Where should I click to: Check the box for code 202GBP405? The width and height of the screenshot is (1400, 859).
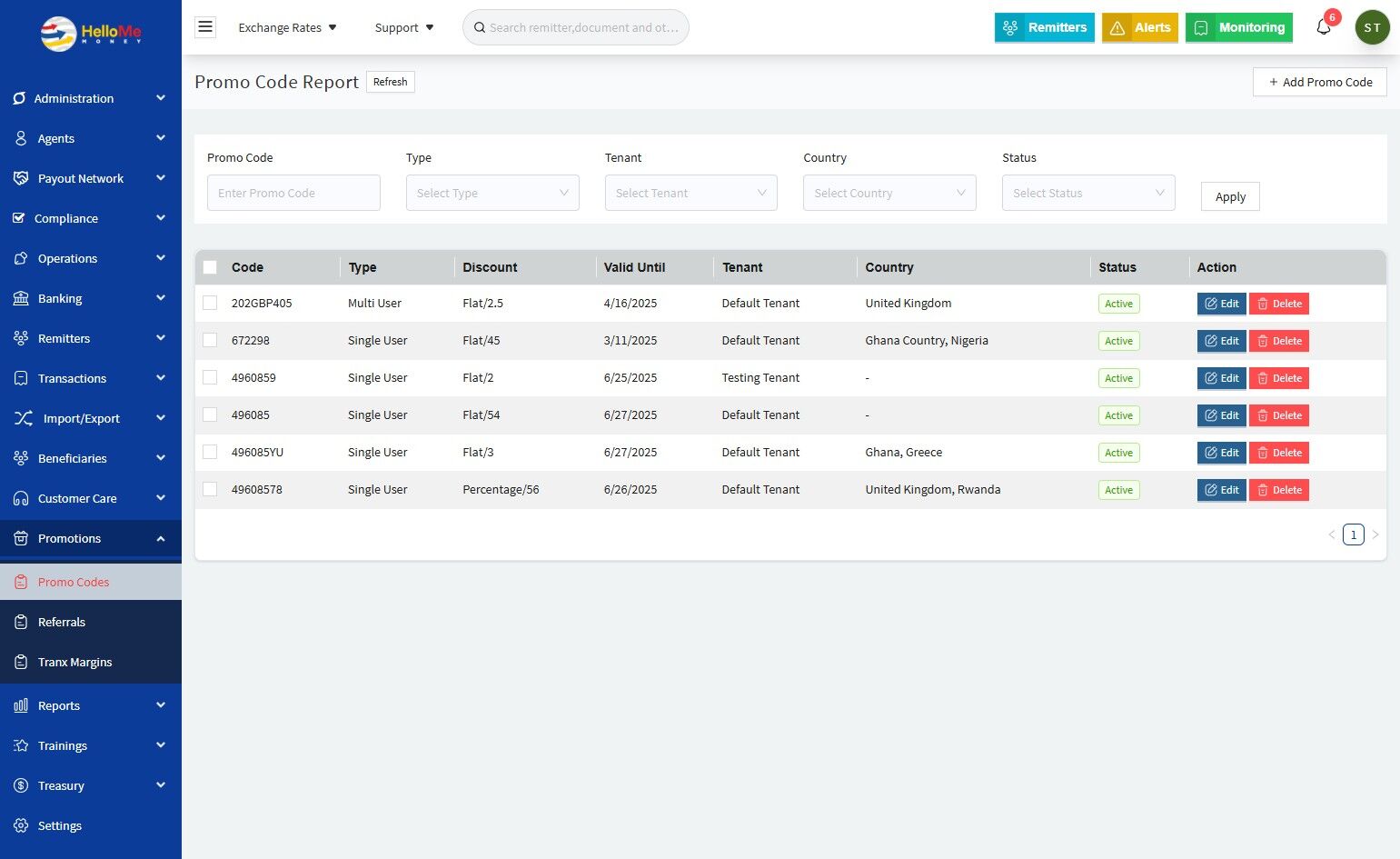point(210,303)
